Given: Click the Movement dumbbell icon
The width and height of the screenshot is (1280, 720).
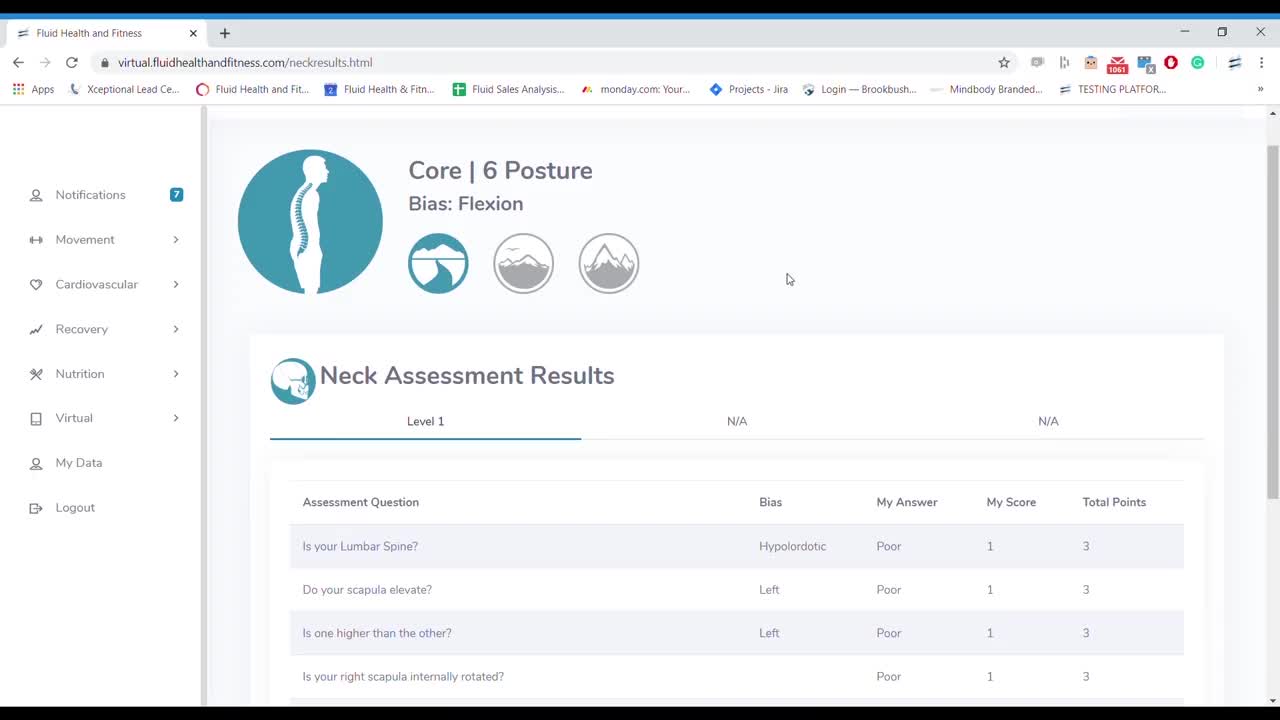Looking at the screenshot, I should click(36, 240).
